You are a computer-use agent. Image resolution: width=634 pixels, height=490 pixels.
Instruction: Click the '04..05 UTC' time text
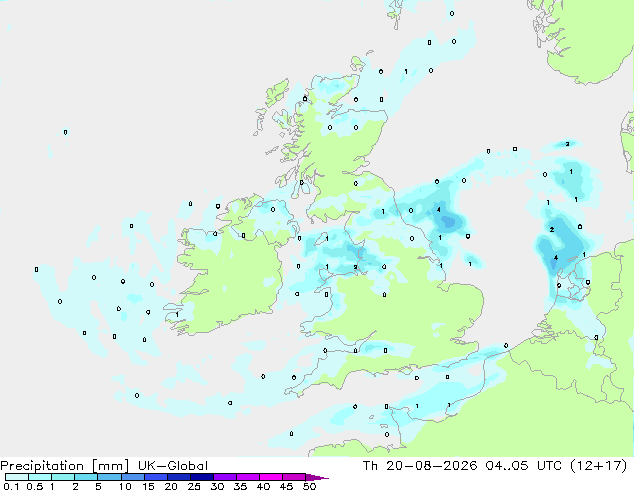click(x=524, y=466)
